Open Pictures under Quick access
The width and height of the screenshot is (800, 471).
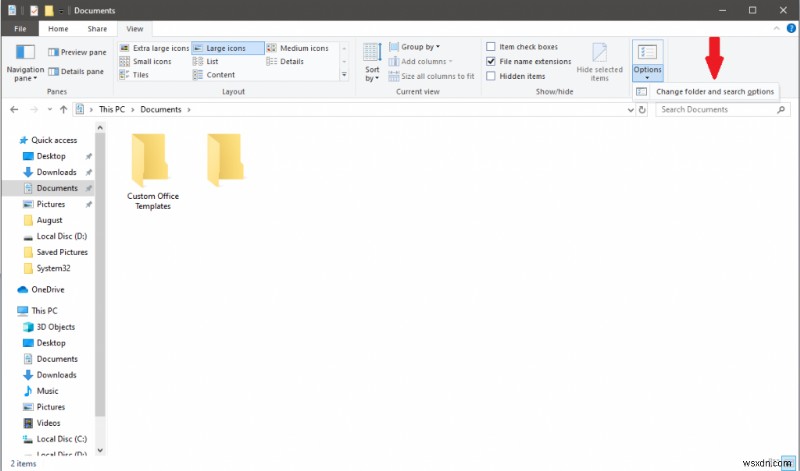pyautogui.click(x=51, y=204)
